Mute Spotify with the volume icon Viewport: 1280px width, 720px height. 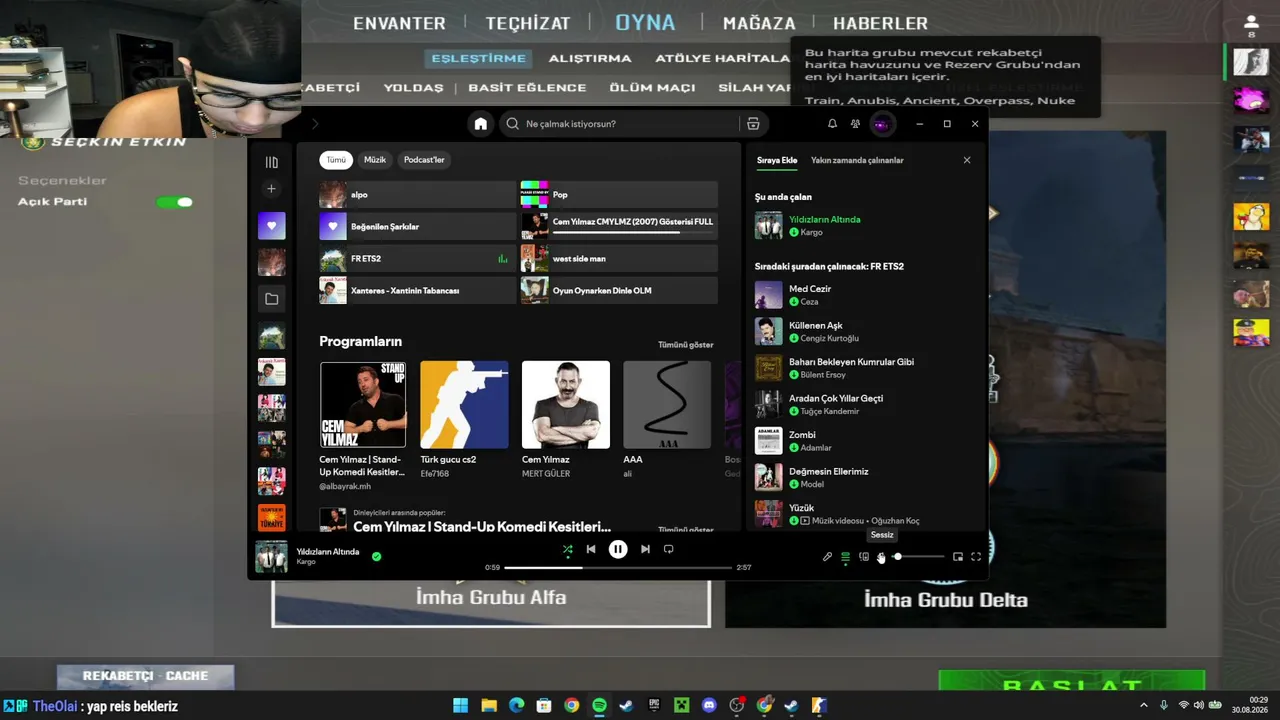881,557
